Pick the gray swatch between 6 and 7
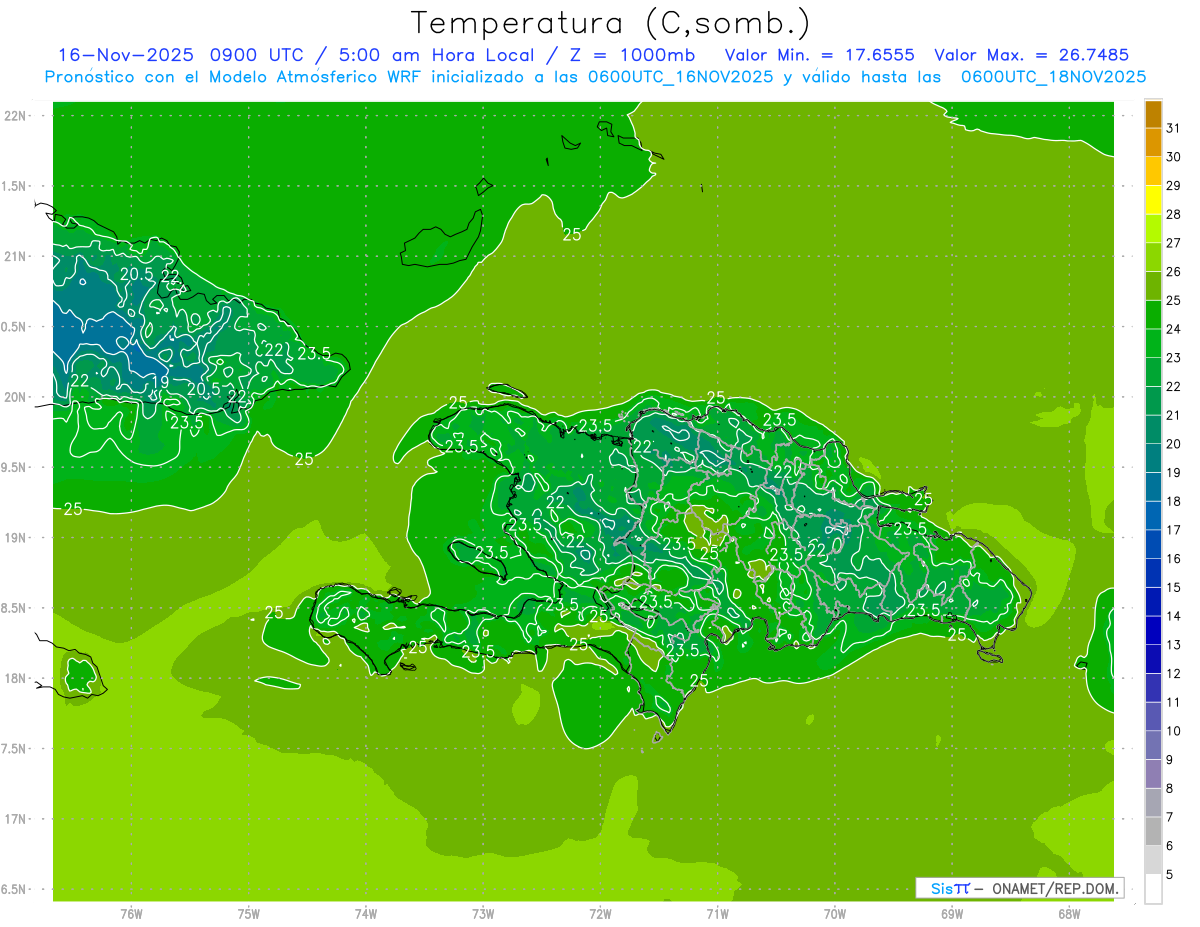The image size is (1200, 927). [1153, 832]
